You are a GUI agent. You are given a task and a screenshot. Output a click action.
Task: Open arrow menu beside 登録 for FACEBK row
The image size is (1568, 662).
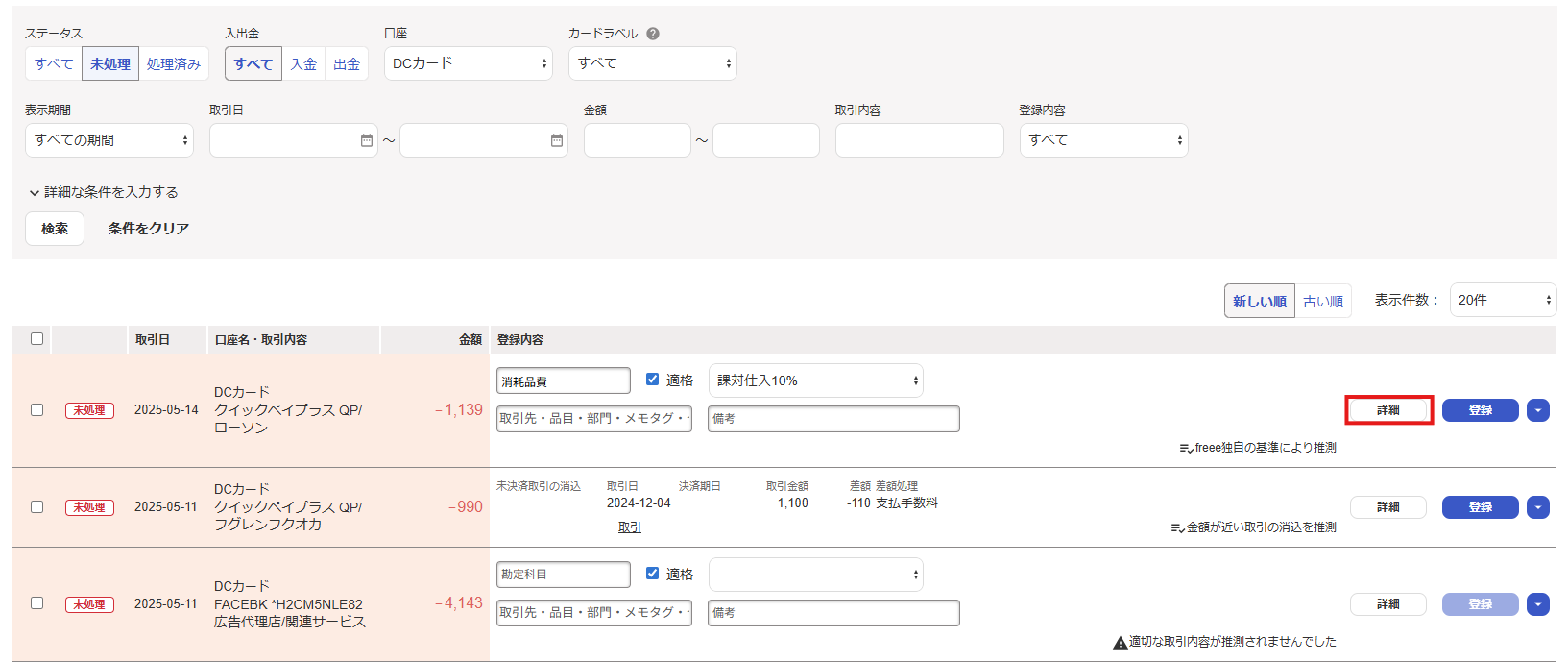[1537, 604]
